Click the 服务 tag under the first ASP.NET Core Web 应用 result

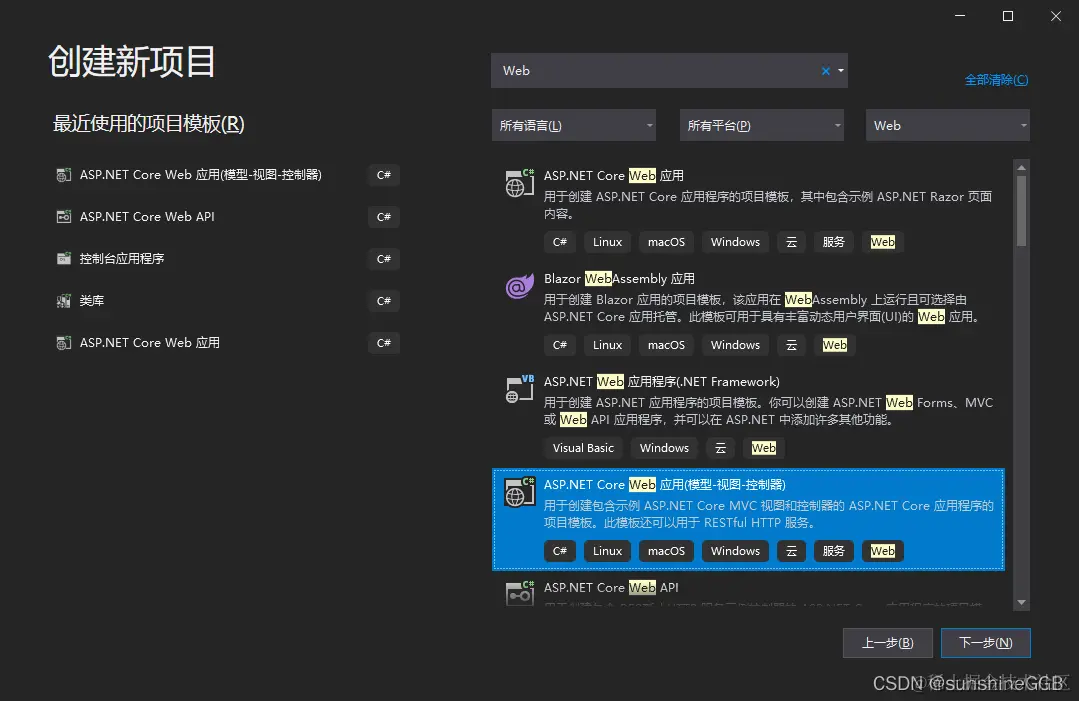click(x=833, y=242)
